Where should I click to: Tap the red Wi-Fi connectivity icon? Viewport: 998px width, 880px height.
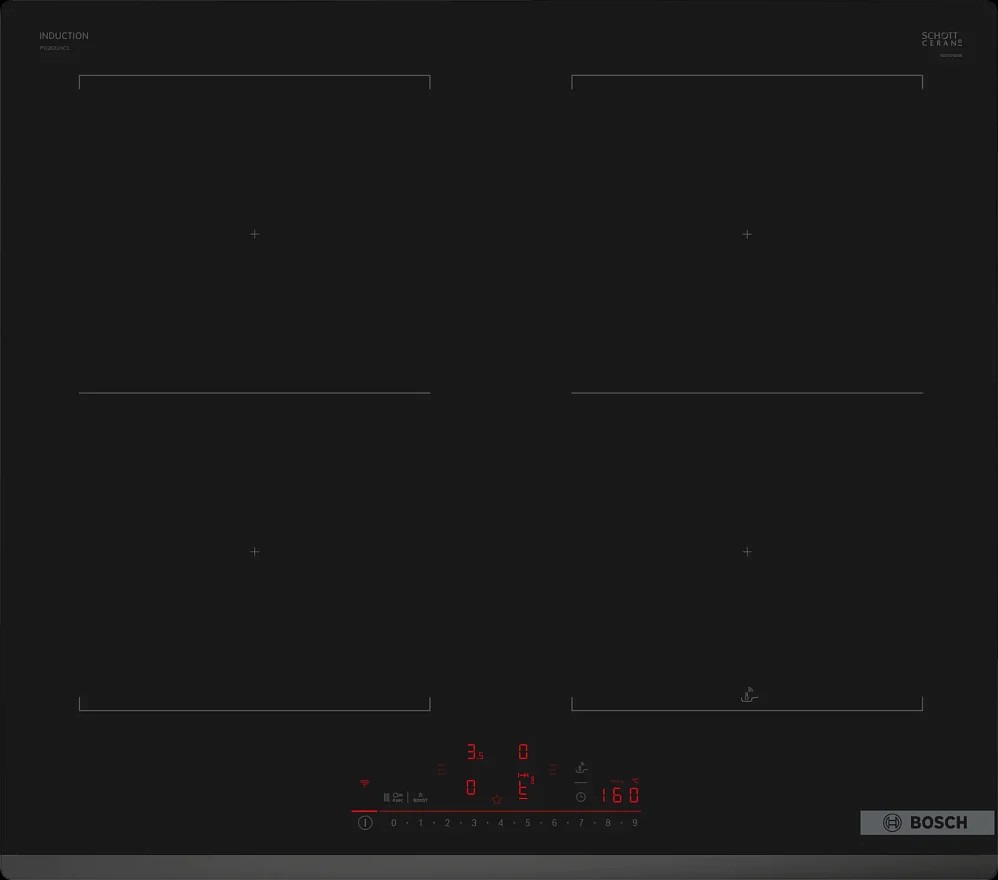(x=364, y=784)
